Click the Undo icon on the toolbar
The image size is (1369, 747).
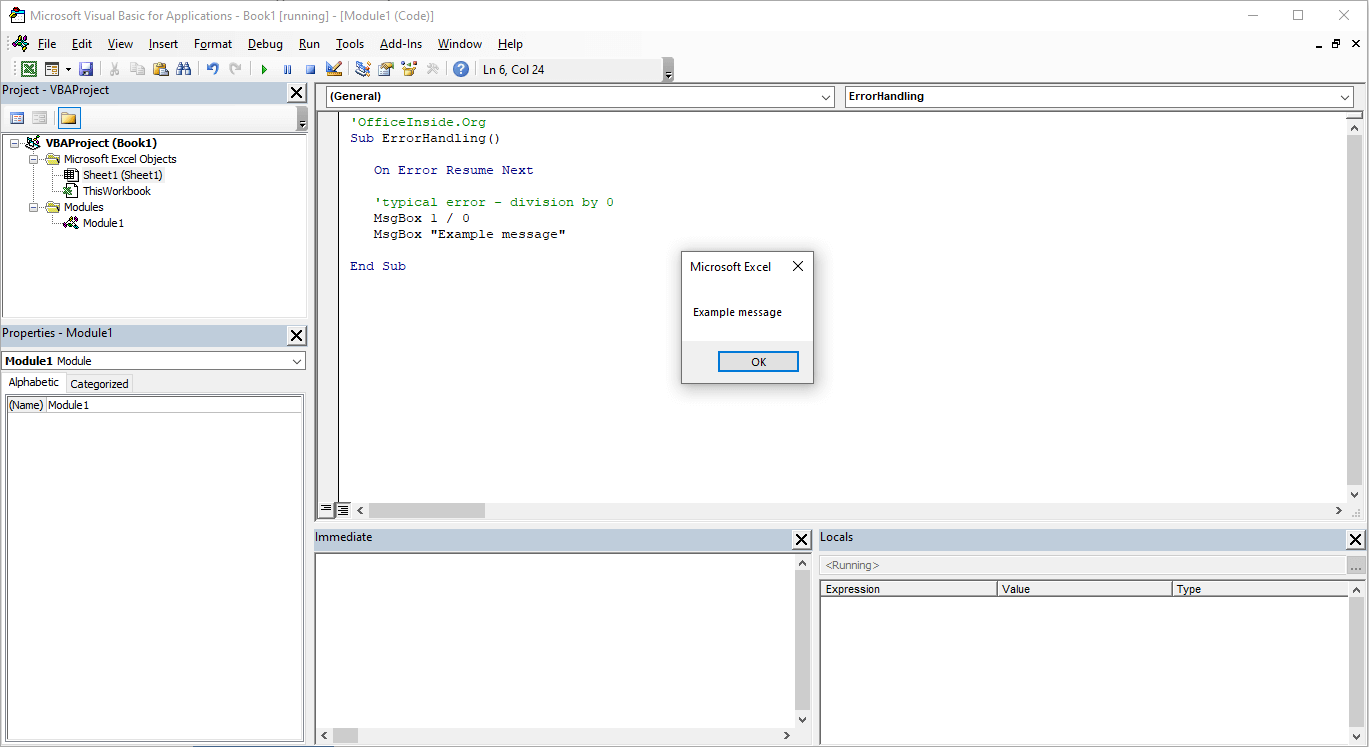pos(212,68)
